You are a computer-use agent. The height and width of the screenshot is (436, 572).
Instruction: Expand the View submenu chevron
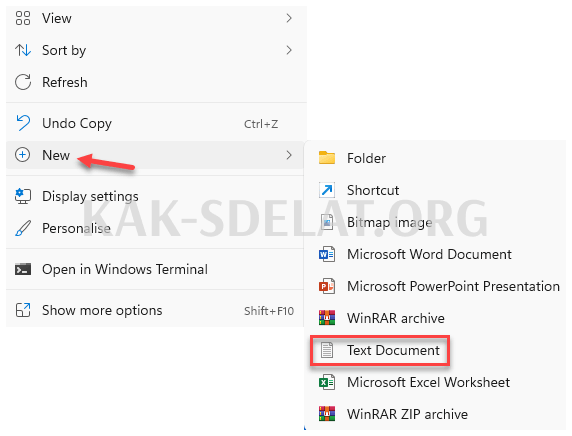click(x=289, y=18)
